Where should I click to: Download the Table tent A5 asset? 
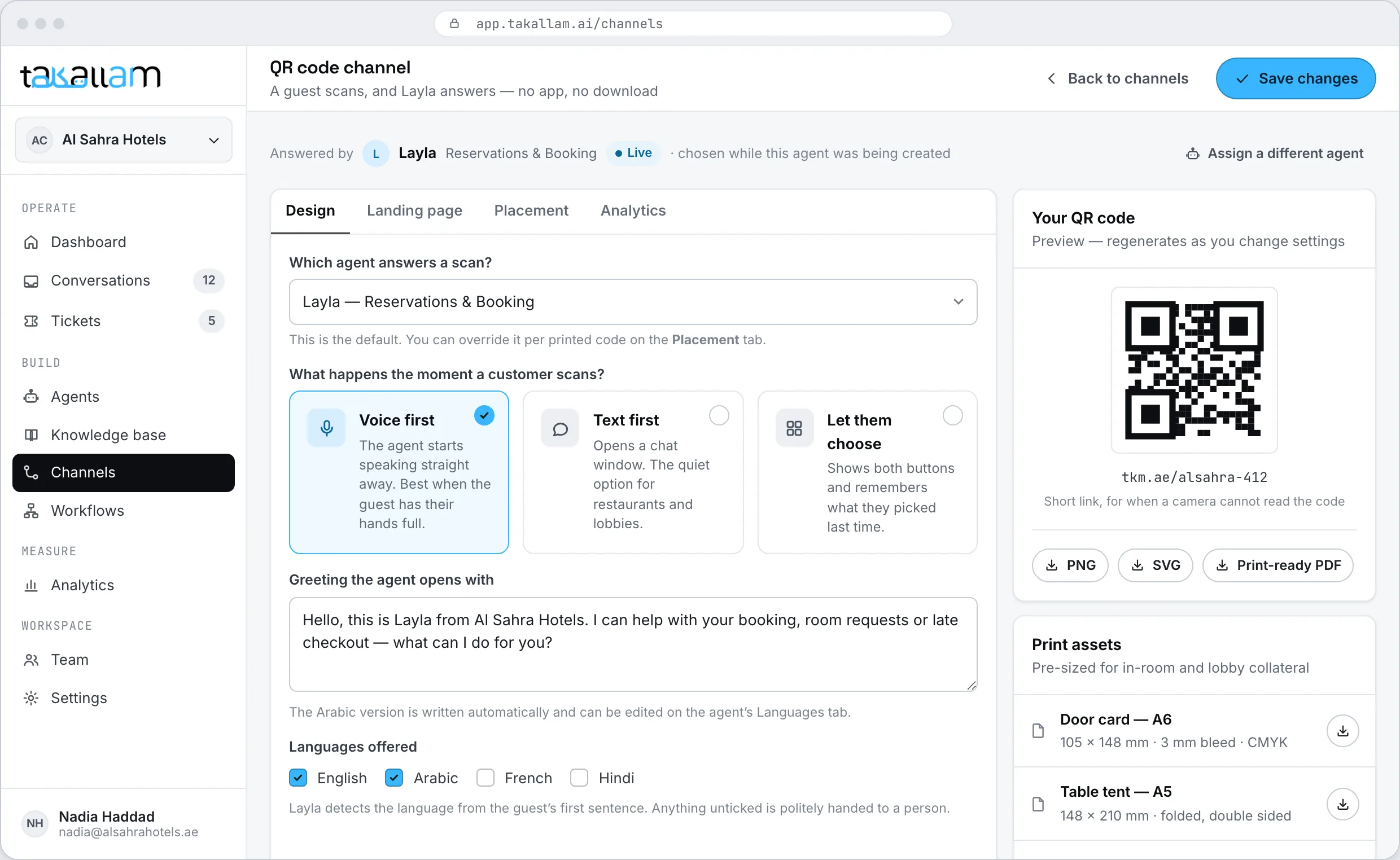coord(1342,804)
